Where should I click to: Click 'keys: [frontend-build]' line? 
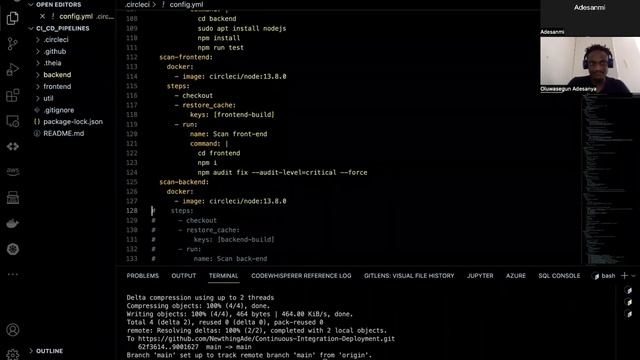pos(232,115)
